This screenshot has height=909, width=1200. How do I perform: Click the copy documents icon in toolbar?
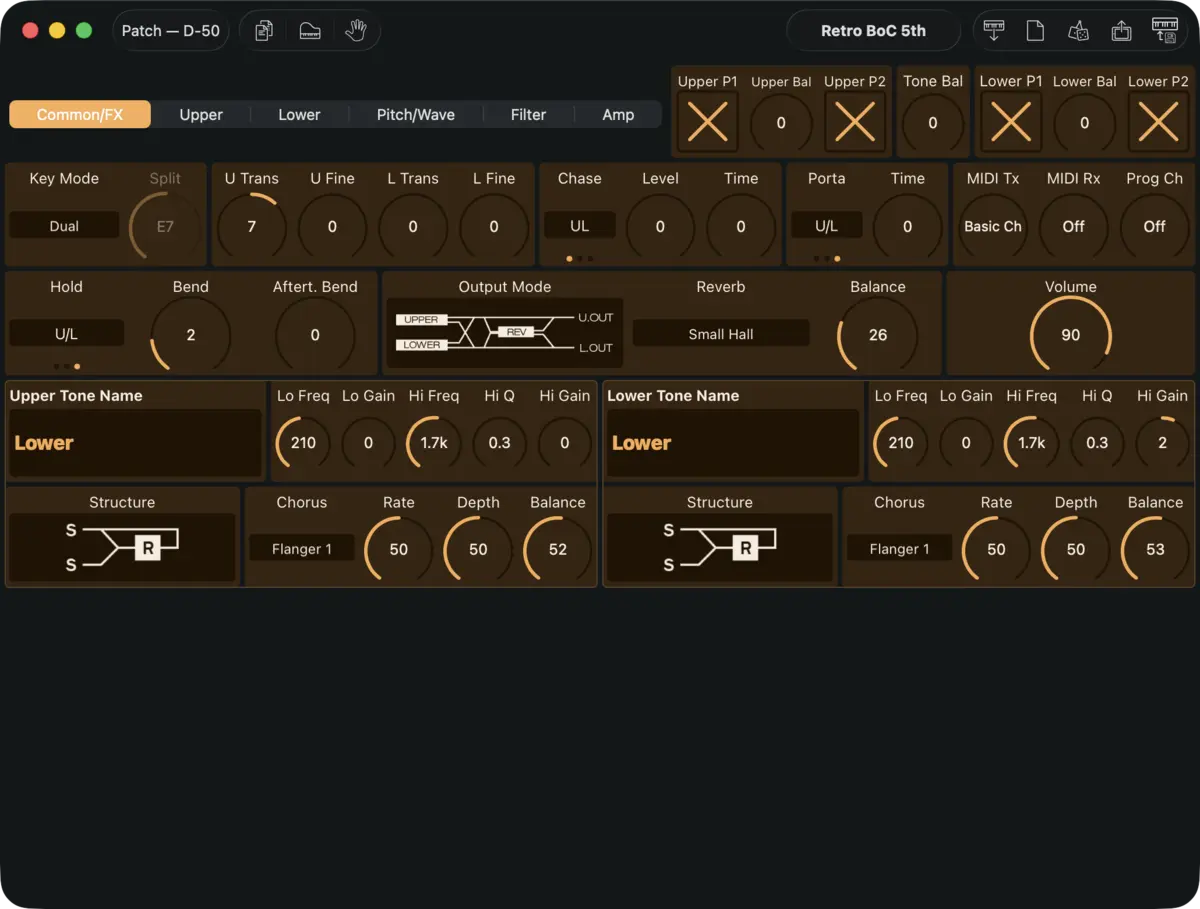[x=264, y=31]
